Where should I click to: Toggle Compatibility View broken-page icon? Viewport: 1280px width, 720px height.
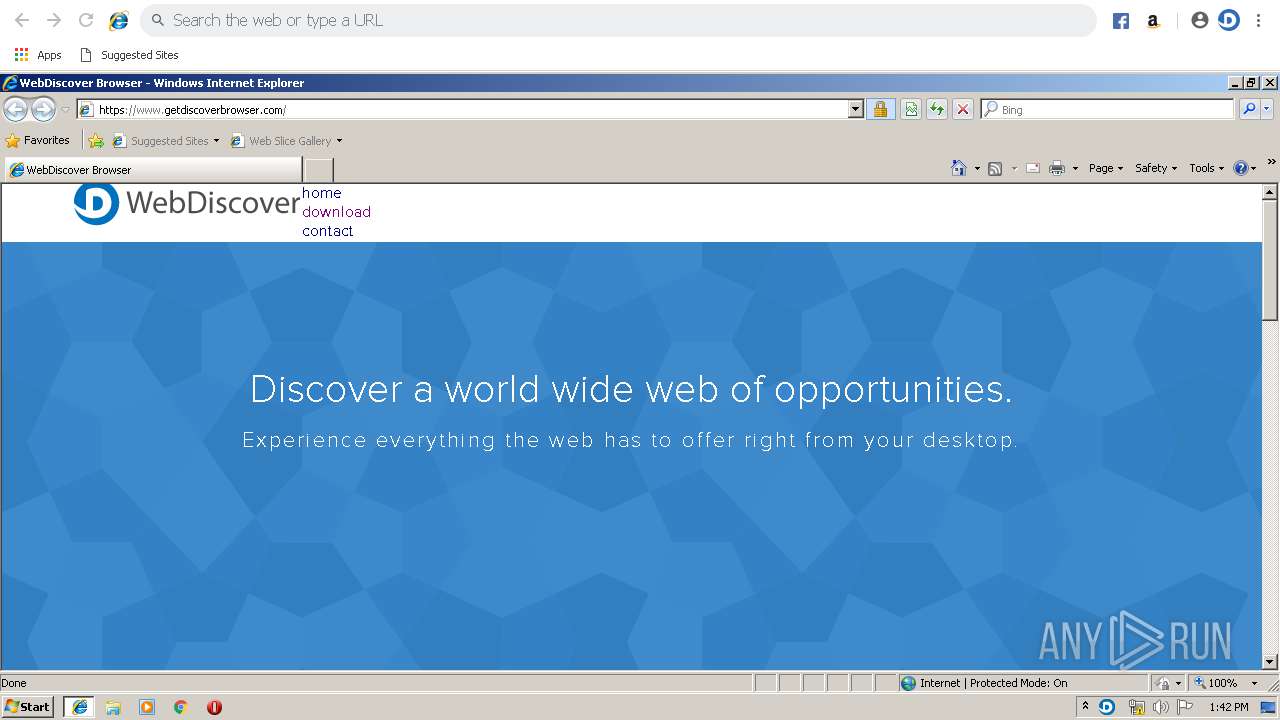click(911, 109)
